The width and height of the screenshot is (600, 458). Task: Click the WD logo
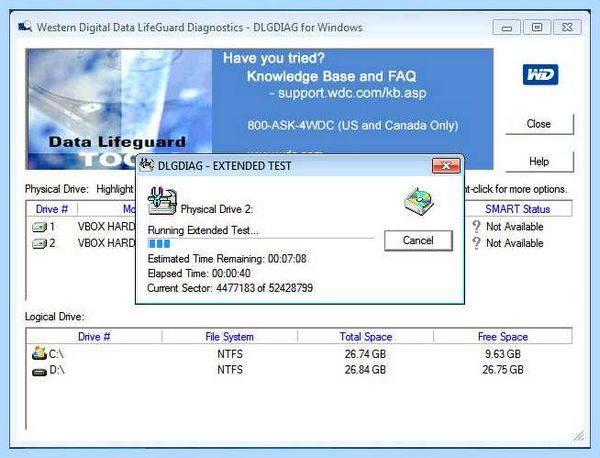540,75
